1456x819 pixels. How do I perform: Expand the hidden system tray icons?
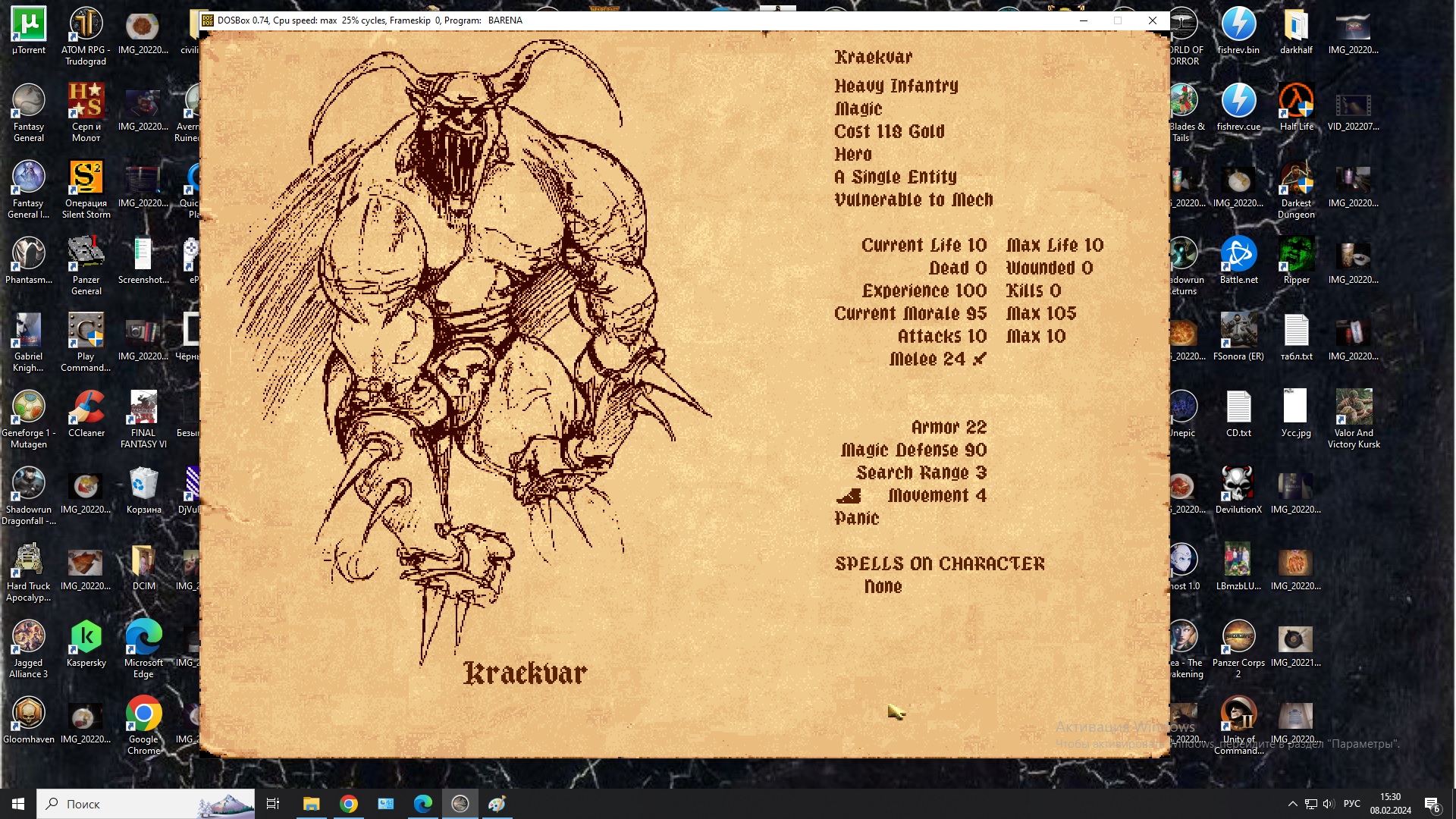pos(1292,804)
